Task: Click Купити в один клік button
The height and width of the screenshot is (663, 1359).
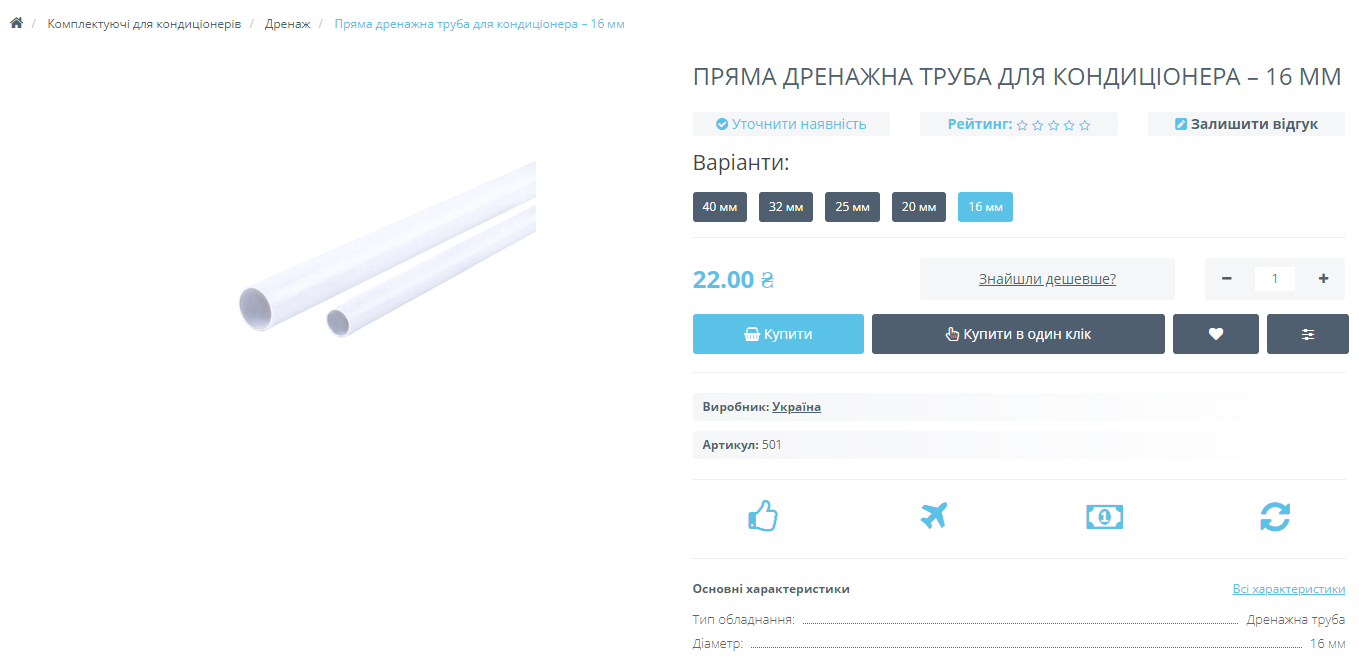Action: tap(1018, 334)
